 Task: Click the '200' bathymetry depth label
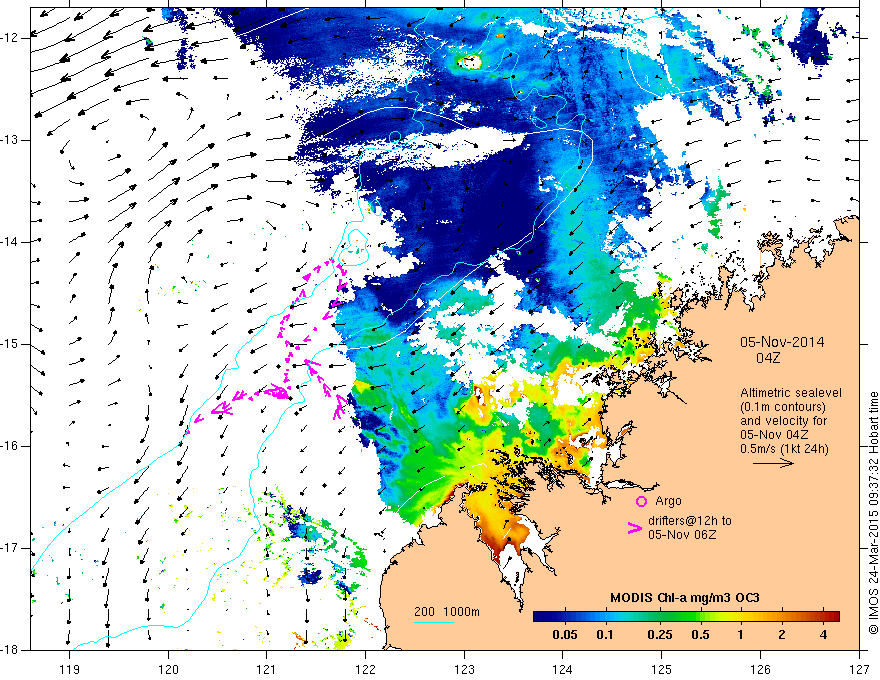(424, 612)
